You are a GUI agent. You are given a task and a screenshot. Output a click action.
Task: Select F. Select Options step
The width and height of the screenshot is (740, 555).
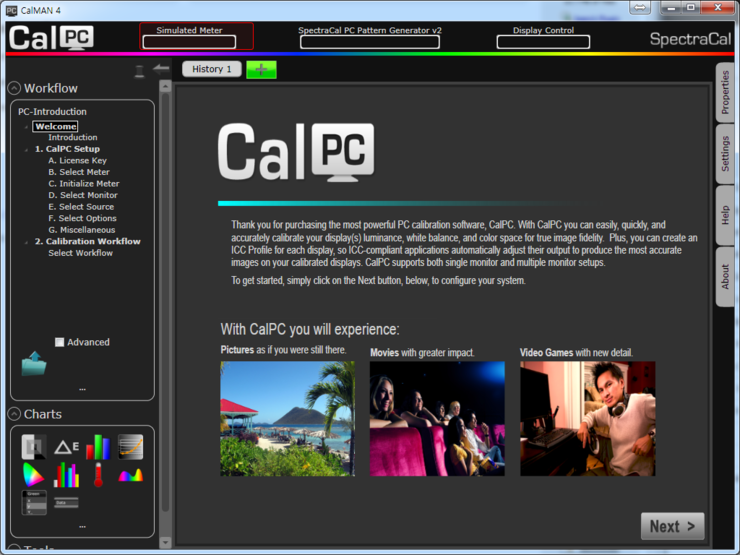click(x=82, y=218)
